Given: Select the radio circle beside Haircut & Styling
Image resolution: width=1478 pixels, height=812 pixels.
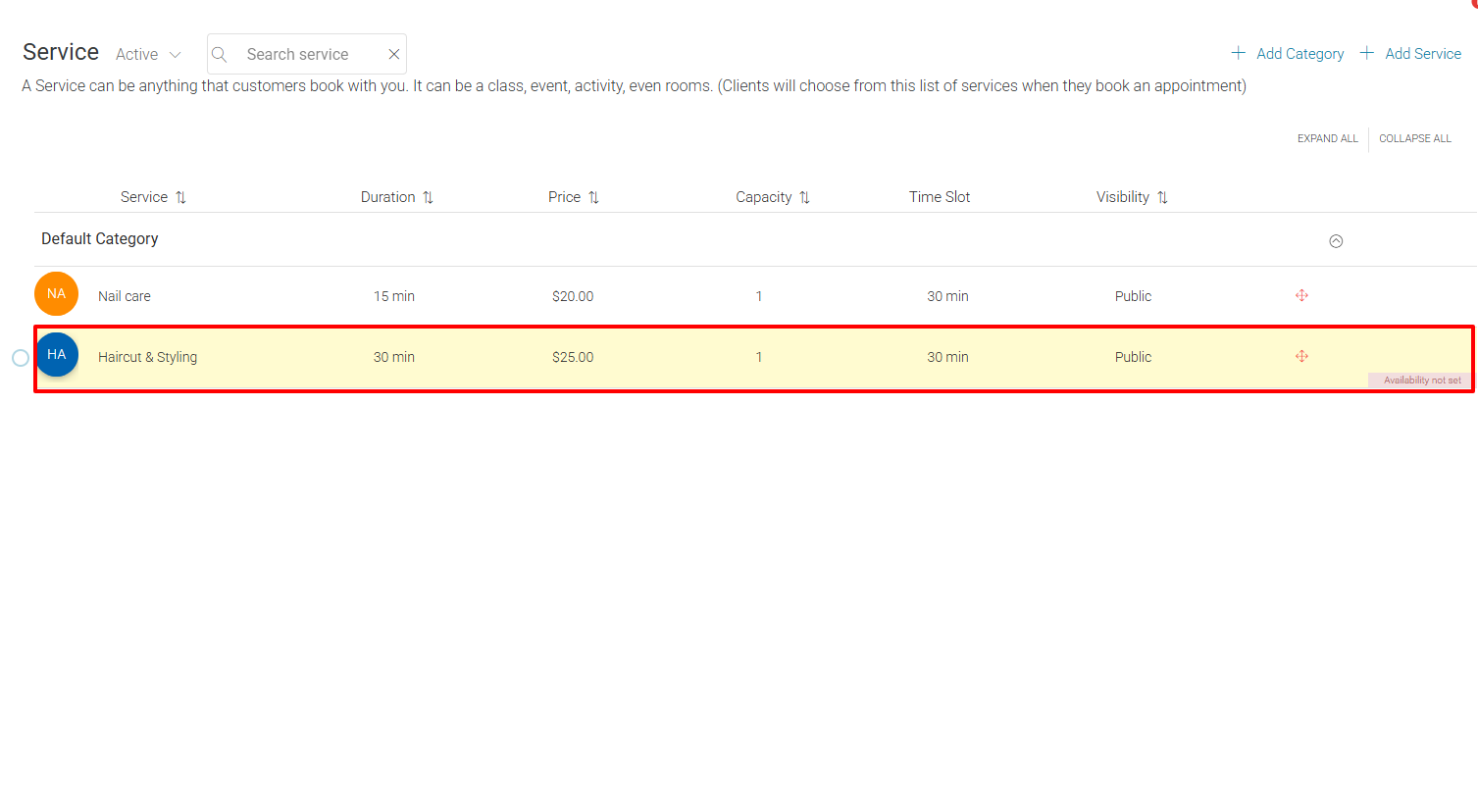Looking at the screenshot, I should [x=20, y=357].
